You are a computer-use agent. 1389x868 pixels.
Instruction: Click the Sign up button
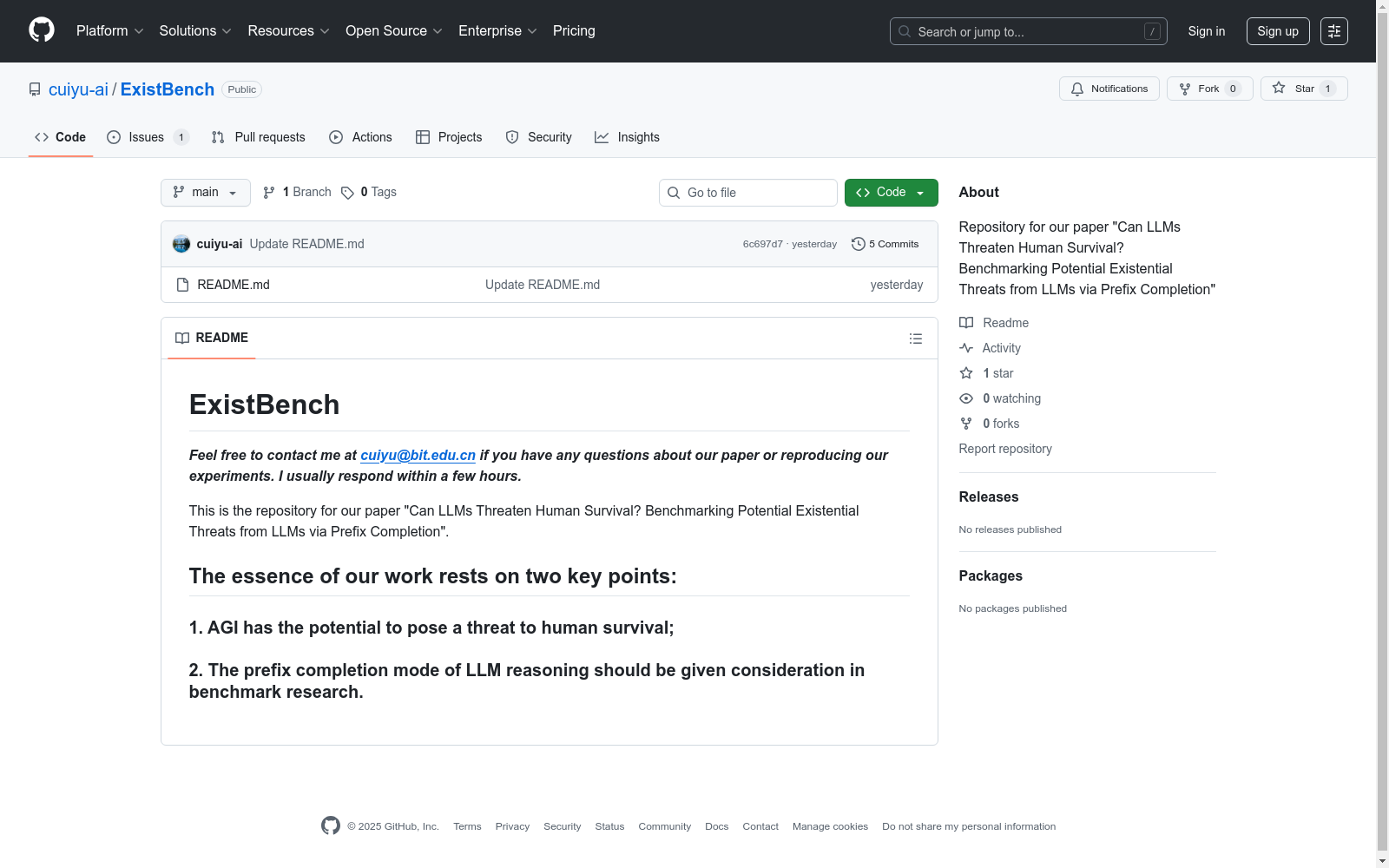[x=1278, y=31]
